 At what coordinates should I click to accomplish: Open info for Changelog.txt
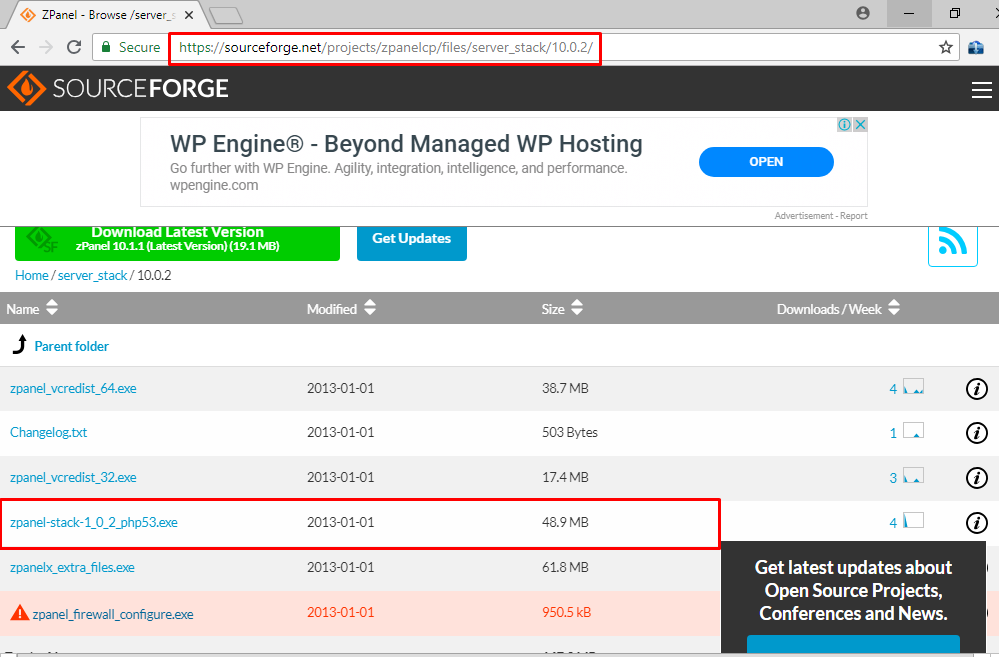976,432
